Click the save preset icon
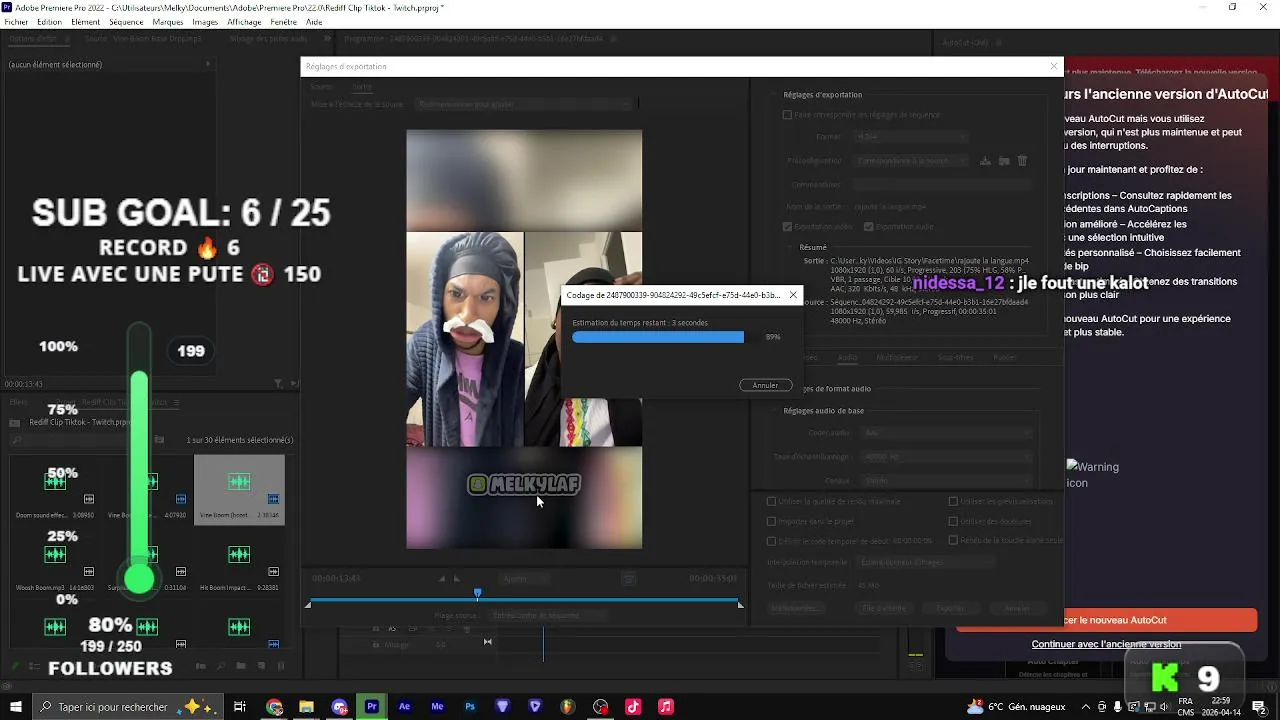The image size is (1280, 720). click(985, 161)
